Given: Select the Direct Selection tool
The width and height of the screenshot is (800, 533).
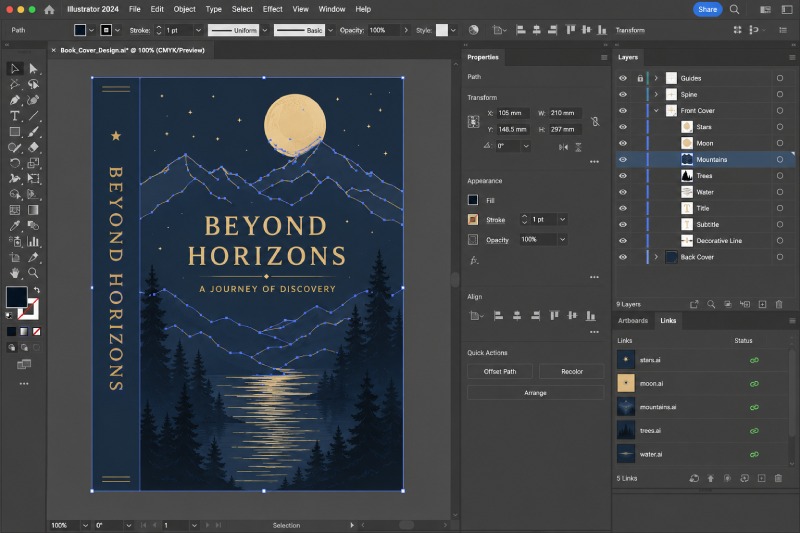Looking at the screenshot, I should 33,68.
